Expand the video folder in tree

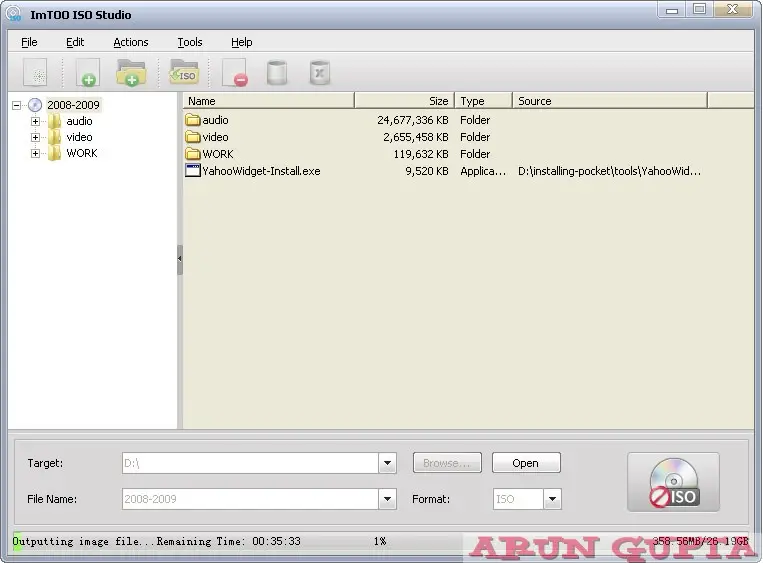pos(35,137)
